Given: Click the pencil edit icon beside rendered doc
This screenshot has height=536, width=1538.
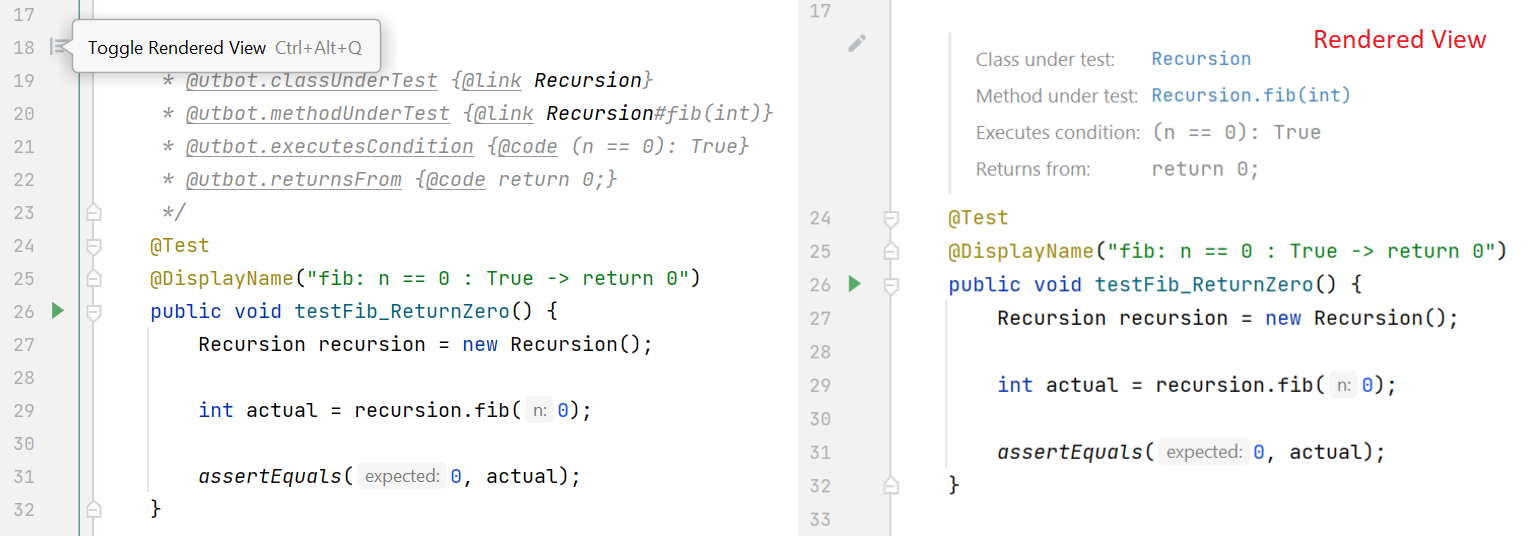Looking at the screenshot, I should point(856,43).
